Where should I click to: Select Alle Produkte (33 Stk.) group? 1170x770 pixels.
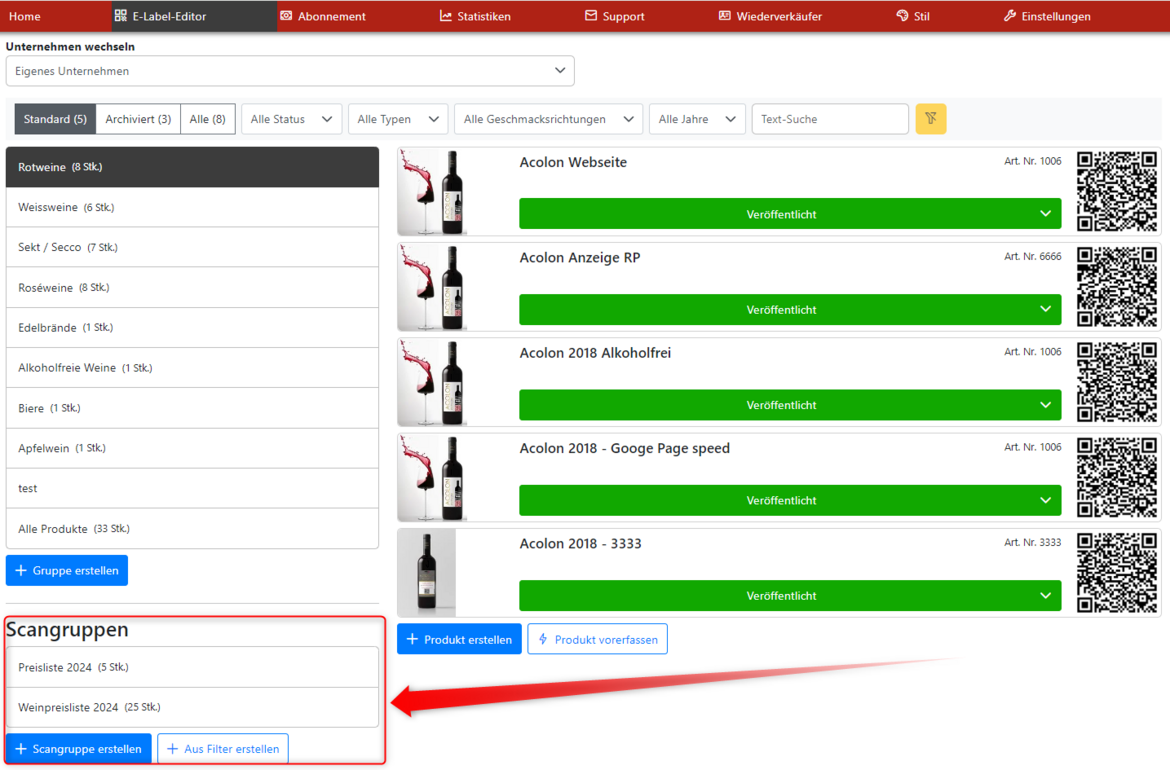point(193,529)
